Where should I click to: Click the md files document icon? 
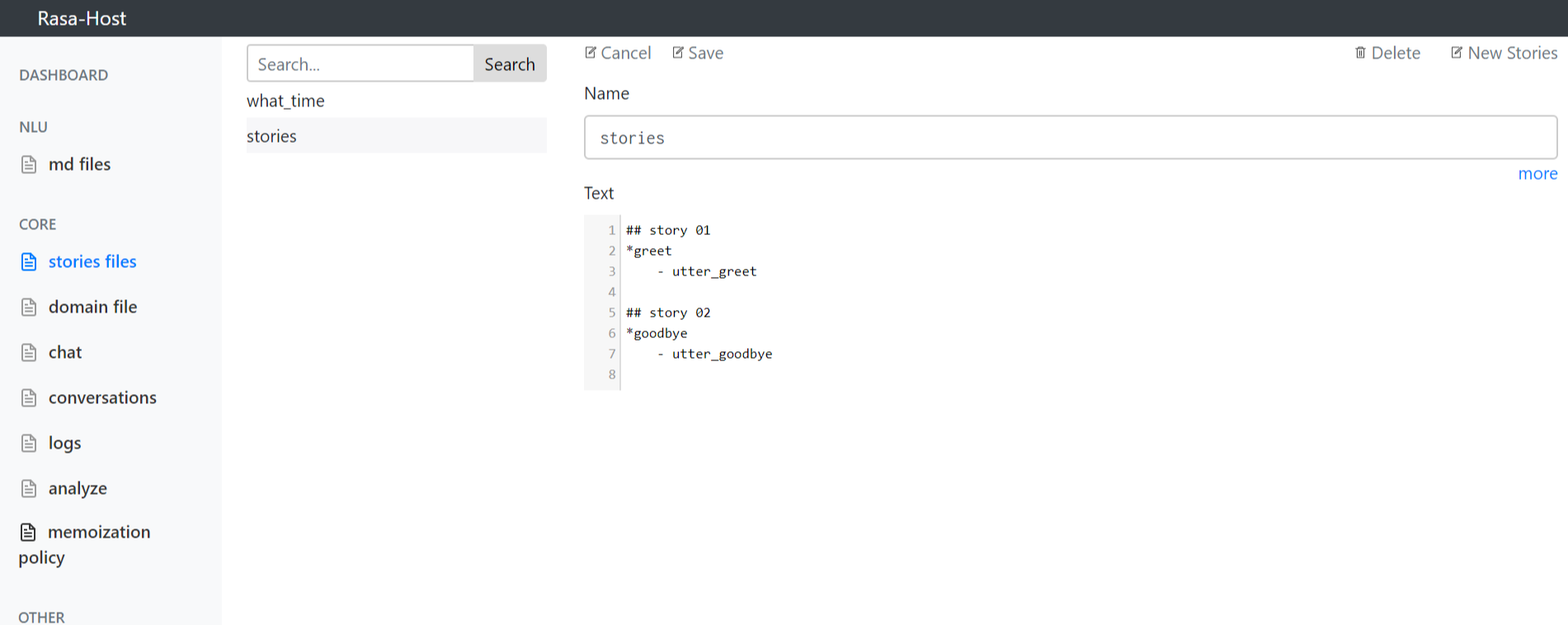pyautogui.click(x=29, y=165)
